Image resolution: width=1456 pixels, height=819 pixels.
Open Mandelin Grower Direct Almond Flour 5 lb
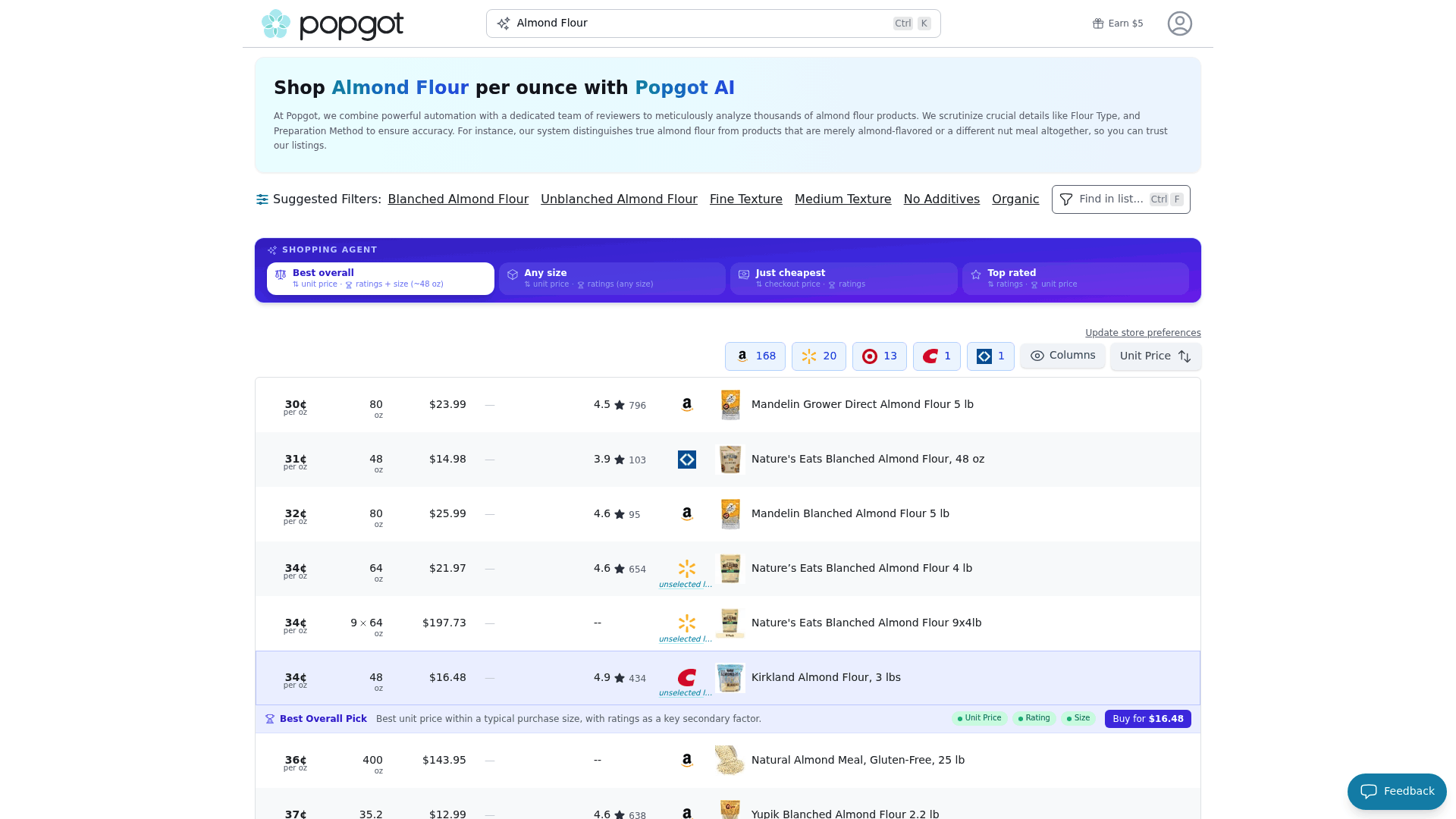point(862,404)
